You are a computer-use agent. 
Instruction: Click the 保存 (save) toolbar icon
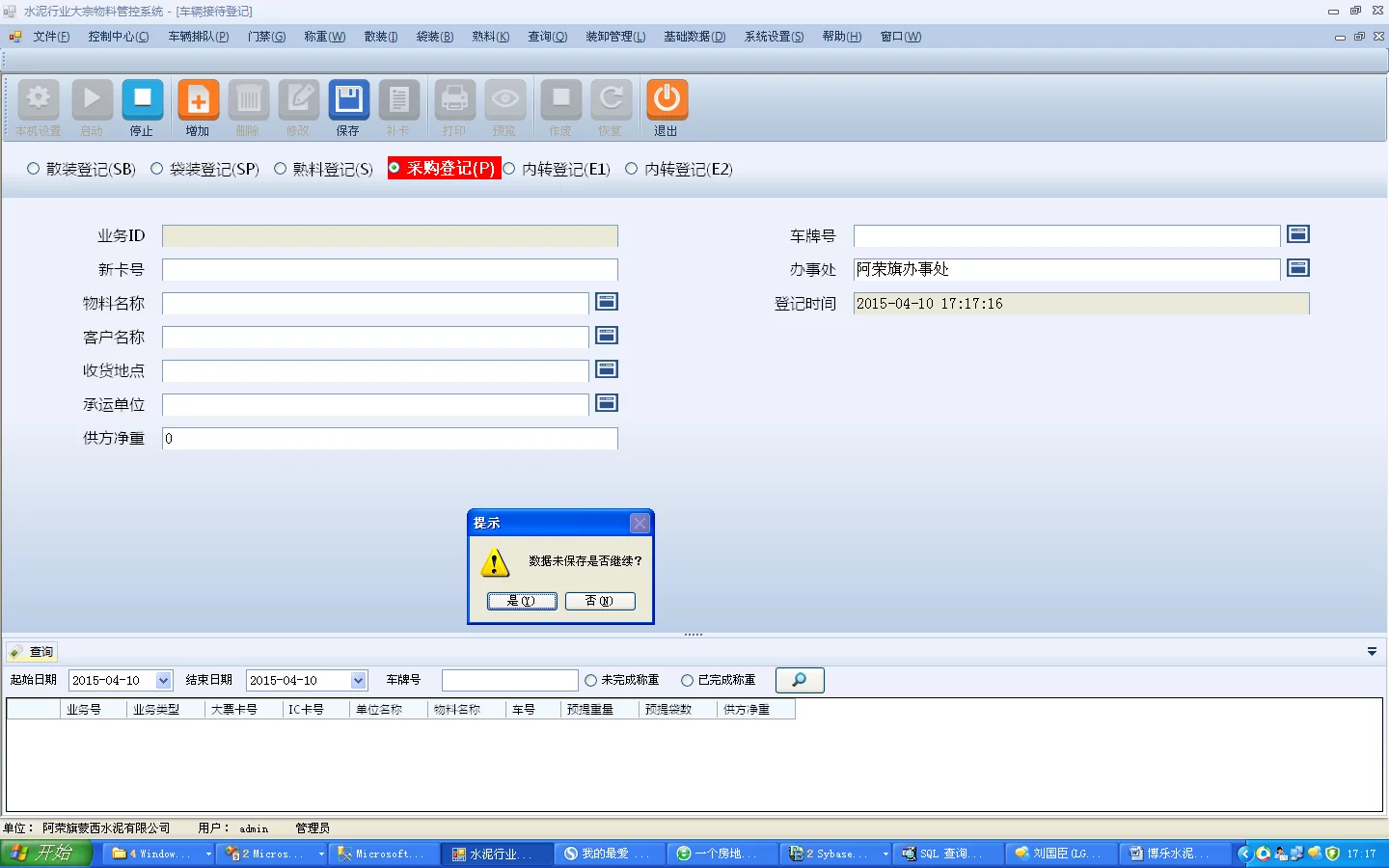348,99
